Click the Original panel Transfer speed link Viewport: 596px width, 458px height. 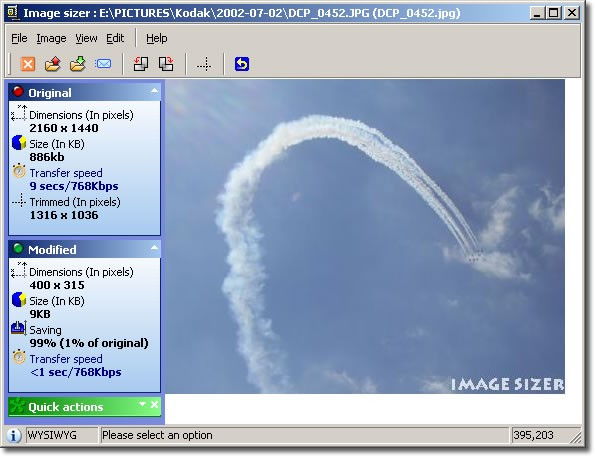pos(66,173)
